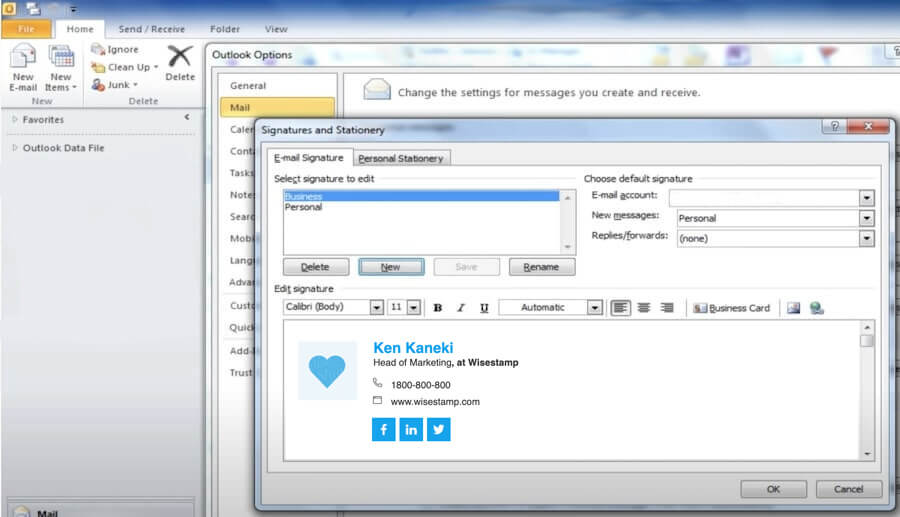Align signature text right
Image resolution: width=900 pixels, height=517 pixels.
(666, 308)
